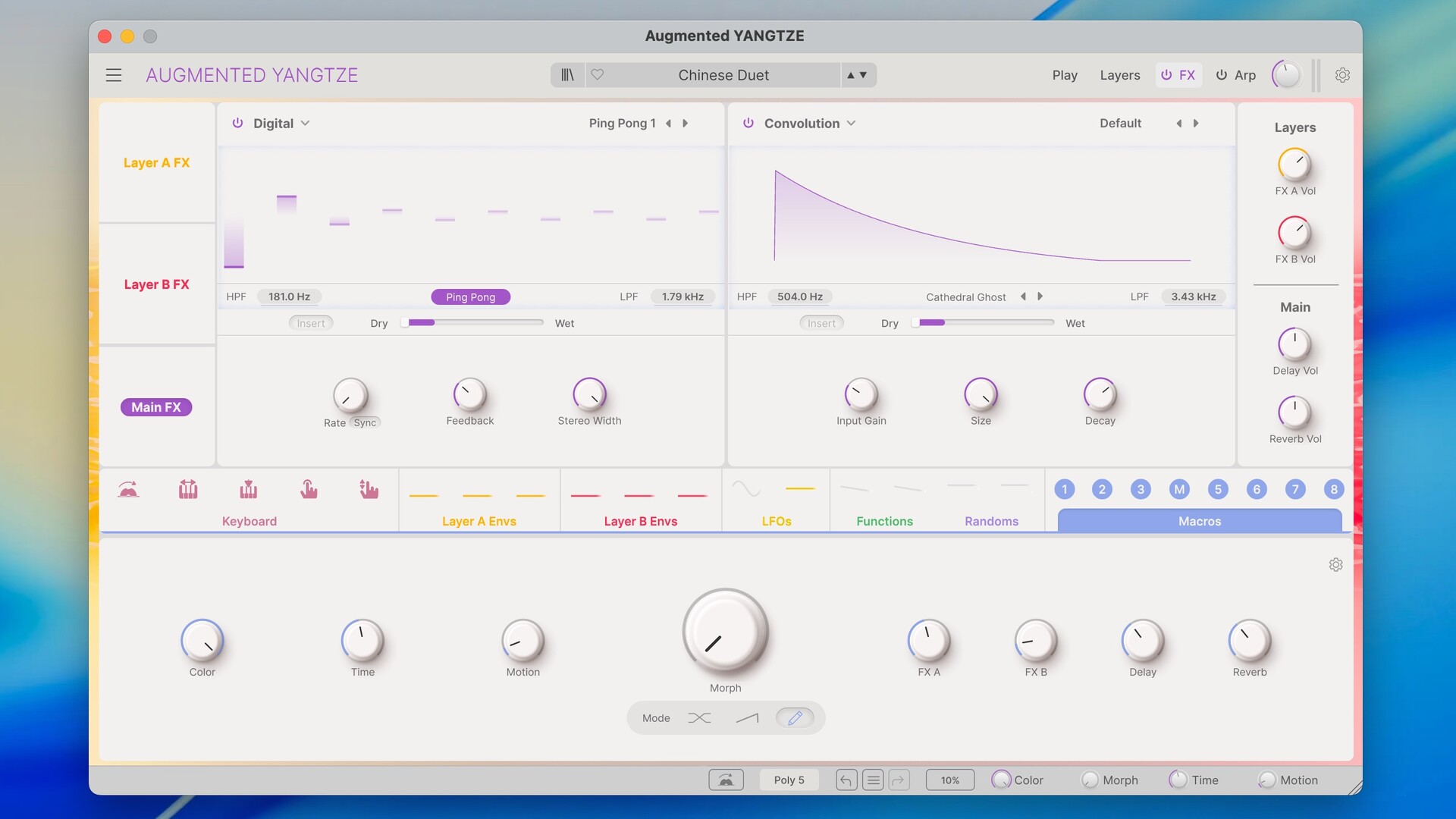
Task: Toggle Insert mode for Convolution reverb
Action: tap(821, 323)
